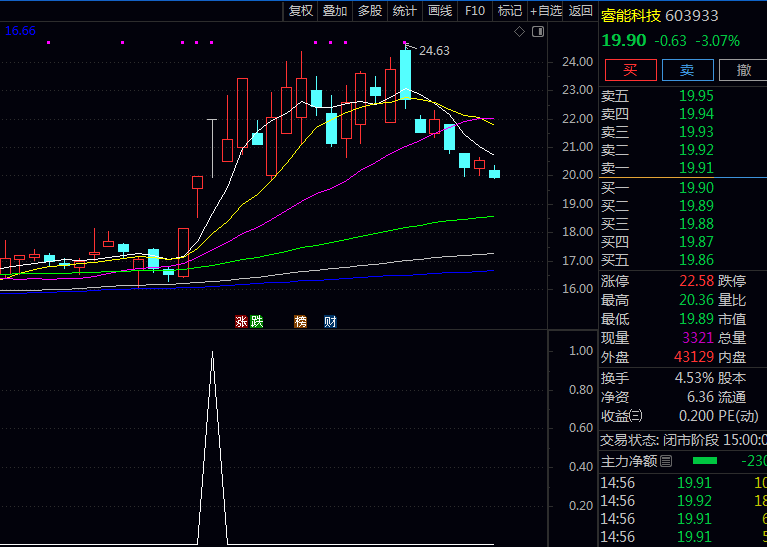767x547 pixels.
Task: Toggle the side panel layout icon
Action: [538, 32]
